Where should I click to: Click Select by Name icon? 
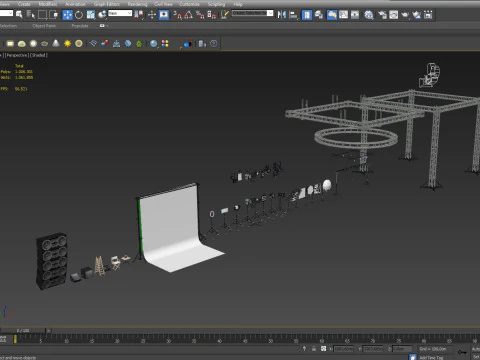(31, 14)
